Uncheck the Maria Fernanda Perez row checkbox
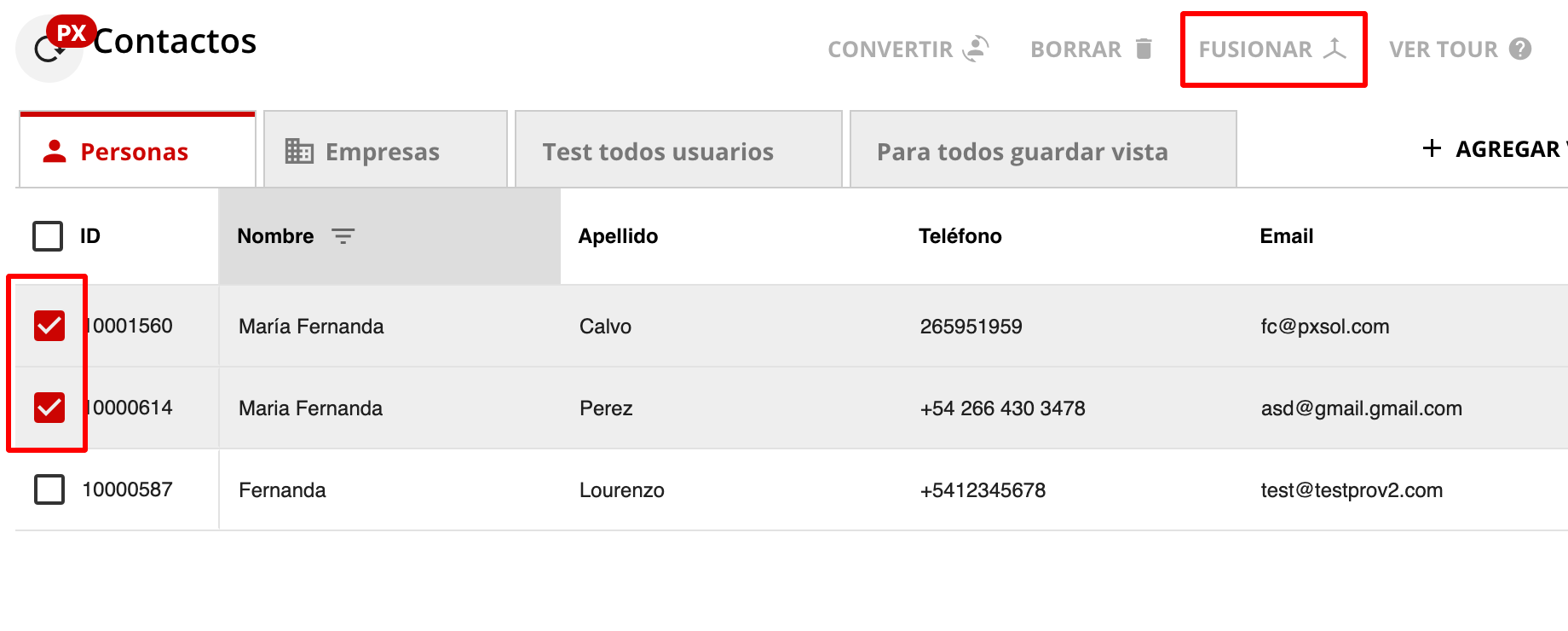 click(x=49, y=408)
